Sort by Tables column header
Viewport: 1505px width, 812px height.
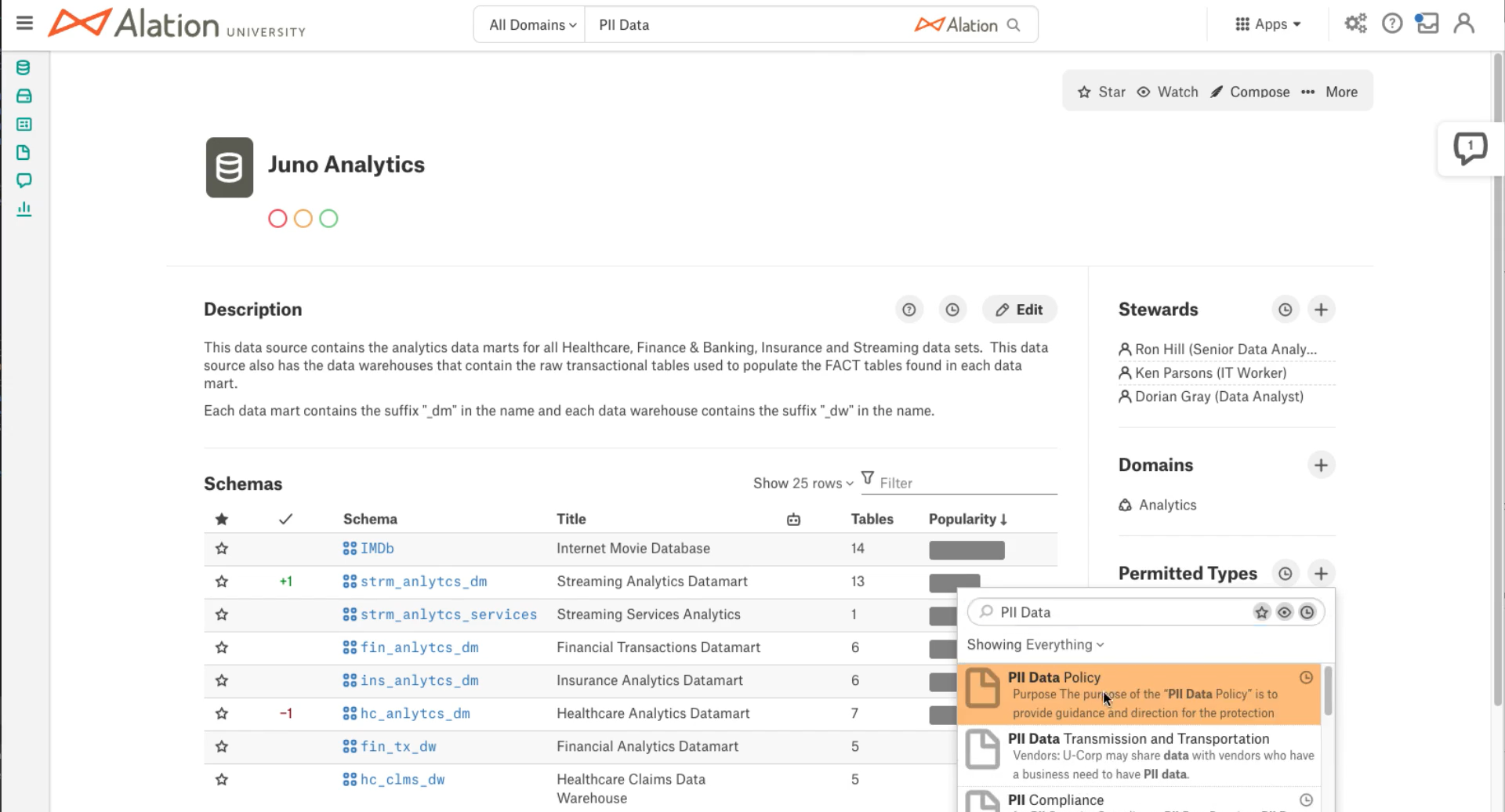[872, 519]
